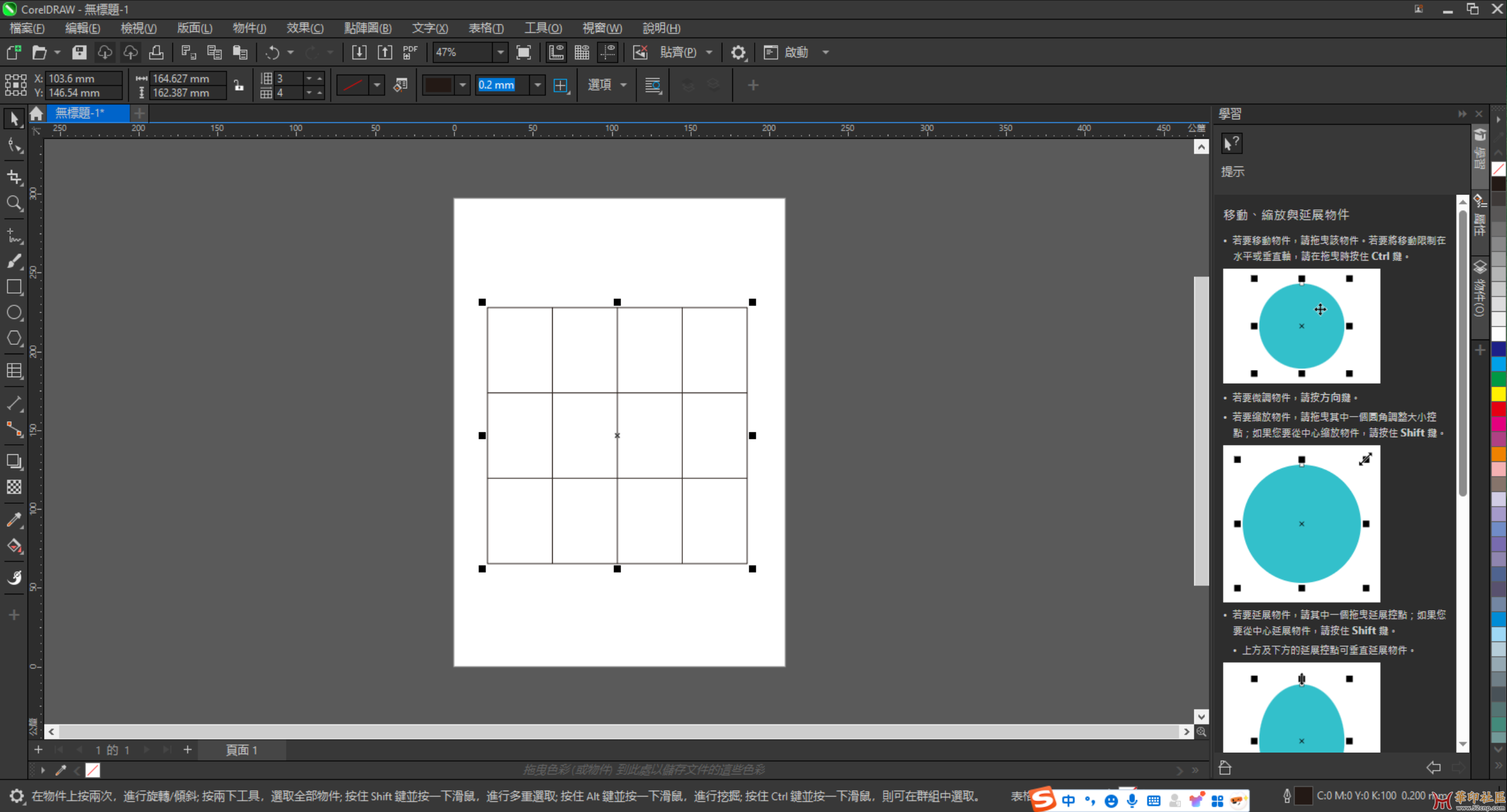Image resolution: width=1507 pixels, height=812 pixels.
Task: Select the Eyedropper tool
Action: (14, 520)
